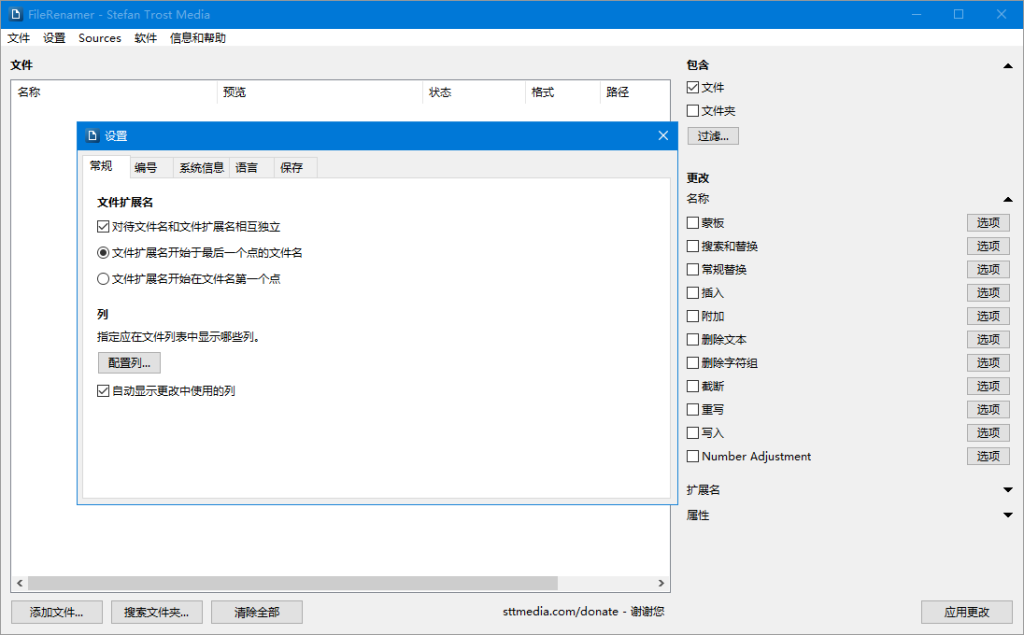Screen dimensions: 1024x635
Task: Enable the 文件夹 checkbox under 包含
Action: click(x=693, y=110)
